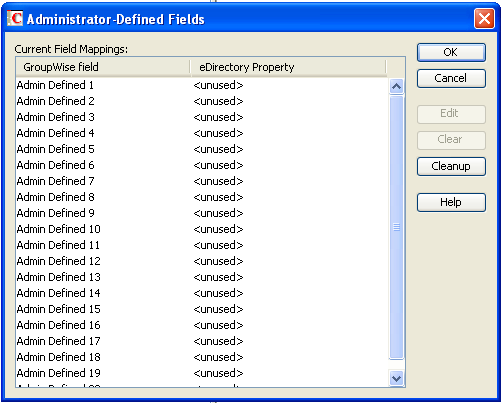Screen dimensions: 502x403
Task: Select the Admin Defined 13 row
Action: (202, 277)
